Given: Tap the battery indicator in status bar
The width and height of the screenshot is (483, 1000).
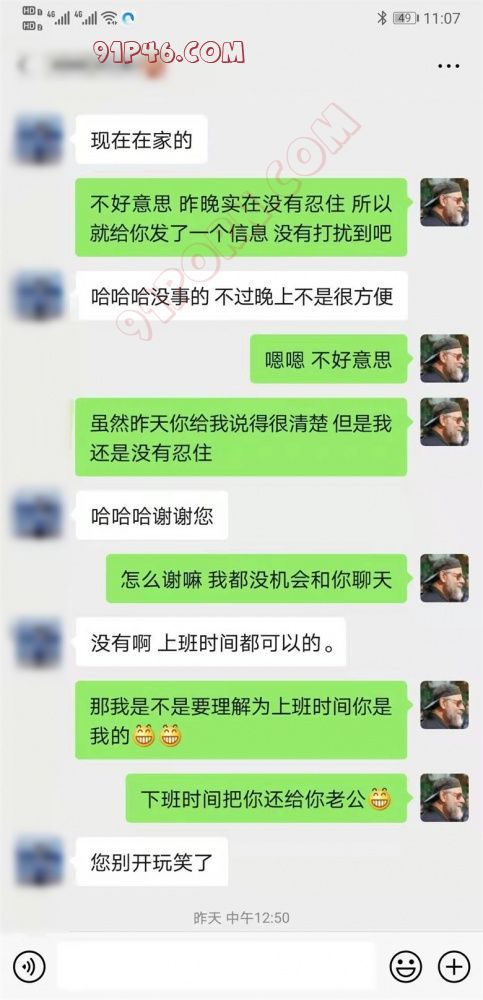Looking at the screenshot, I should click(406, 18).
